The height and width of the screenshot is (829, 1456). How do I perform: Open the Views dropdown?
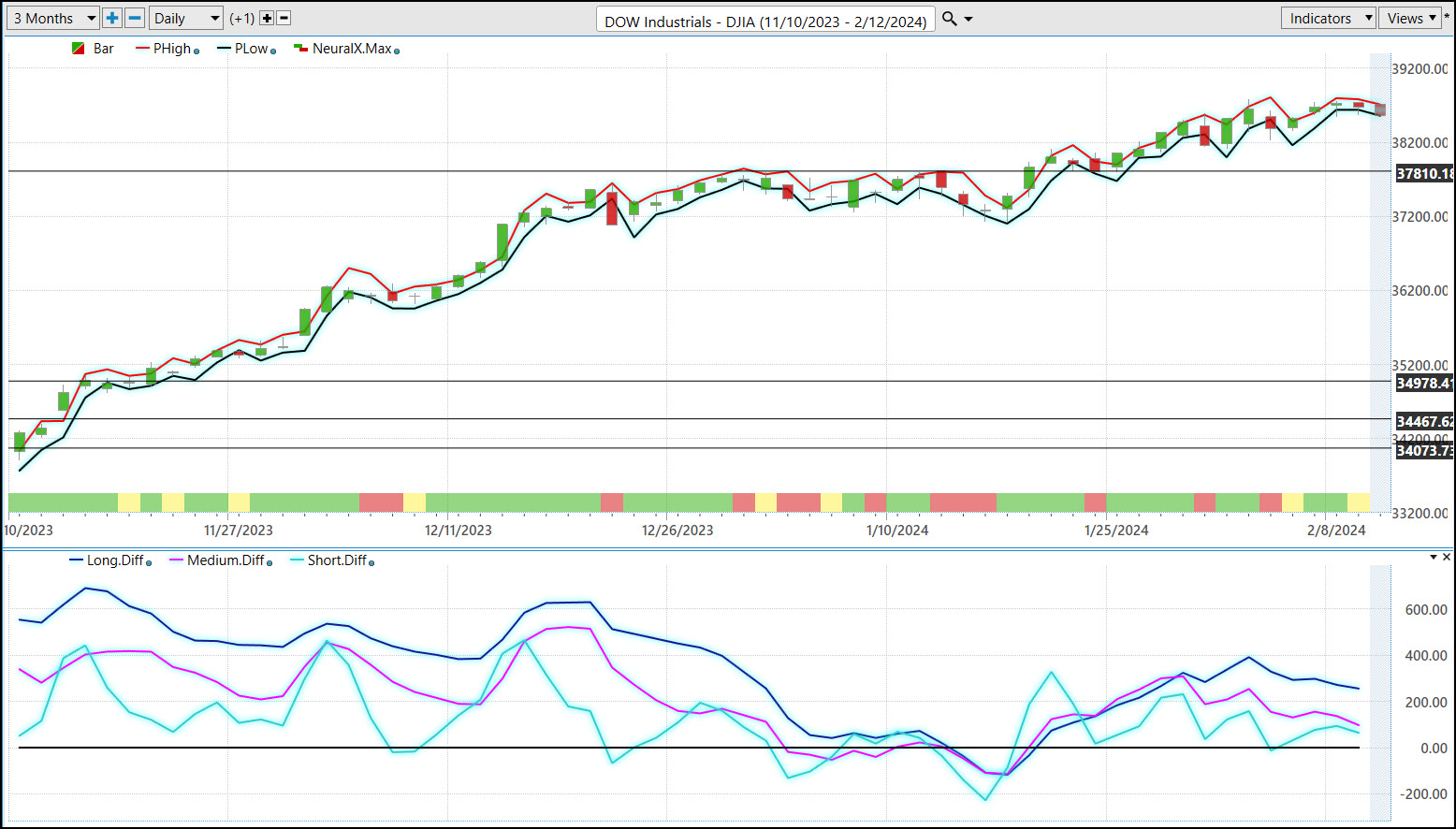(1410, 18)
